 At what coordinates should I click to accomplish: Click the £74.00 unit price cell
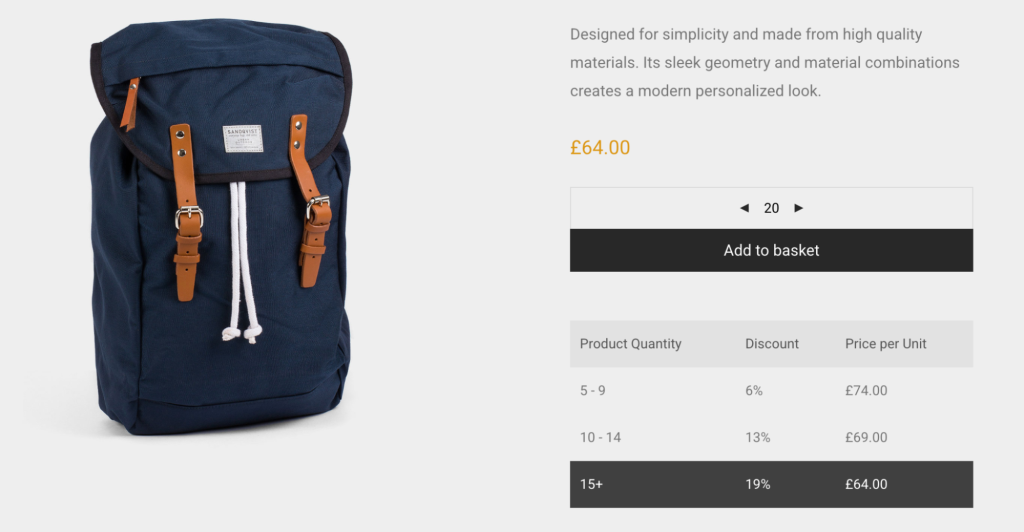pyautogui.click(x=866, y=391)
